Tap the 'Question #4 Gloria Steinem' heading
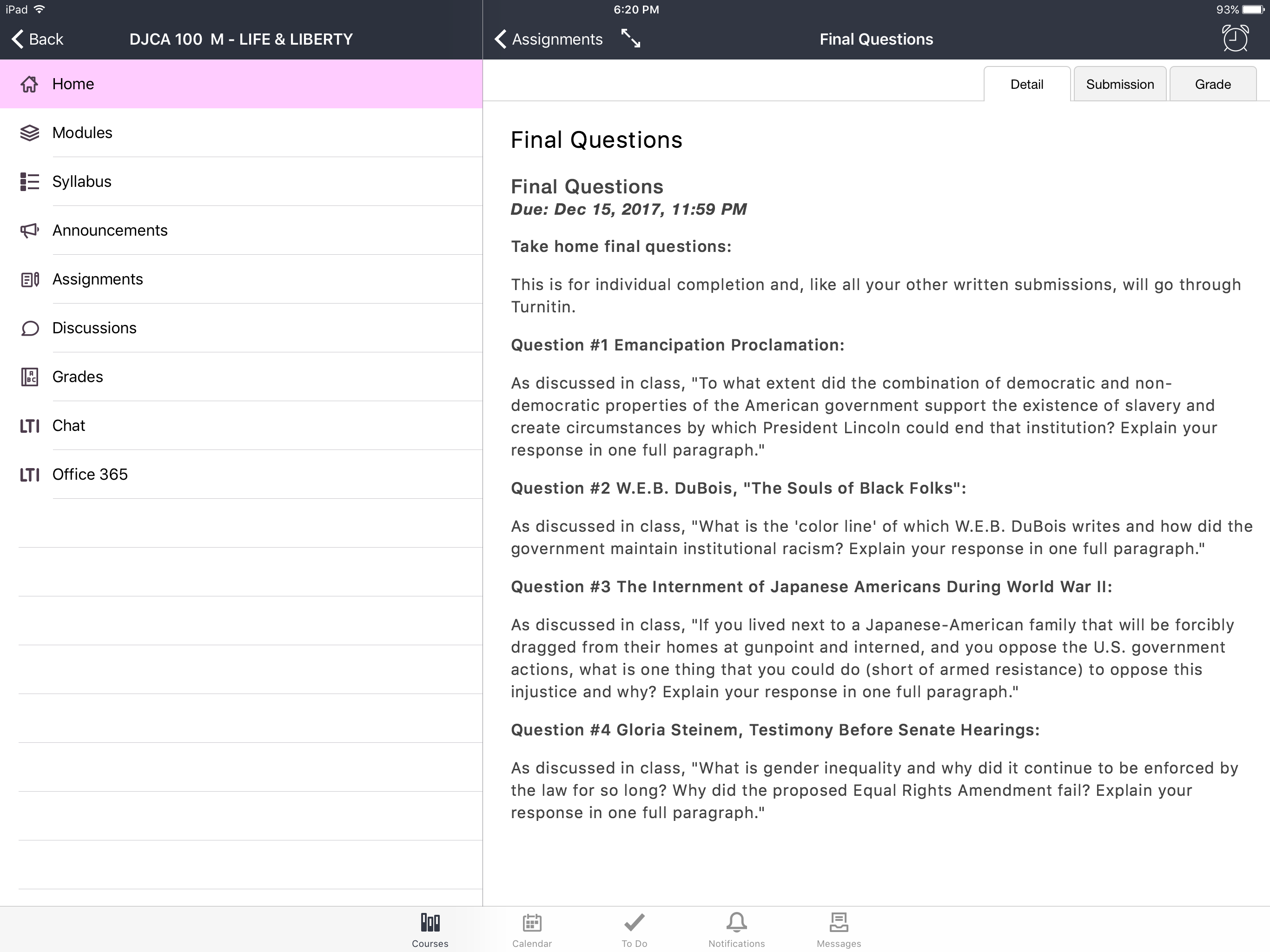The width and height of the screenshot is (1270, 952). coord(775,730)
